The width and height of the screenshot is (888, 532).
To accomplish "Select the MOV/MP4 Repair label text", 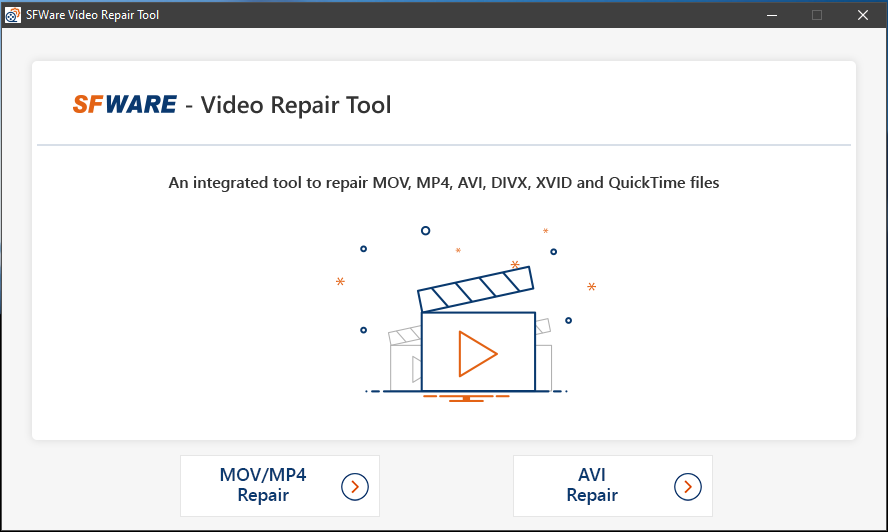I will pos(263,485).
